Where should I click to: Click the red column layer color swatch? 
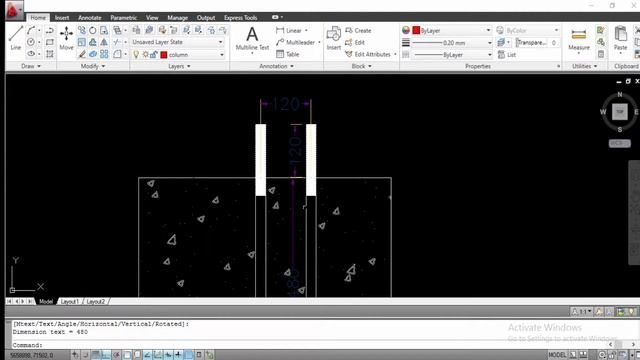tap(164, 55)
